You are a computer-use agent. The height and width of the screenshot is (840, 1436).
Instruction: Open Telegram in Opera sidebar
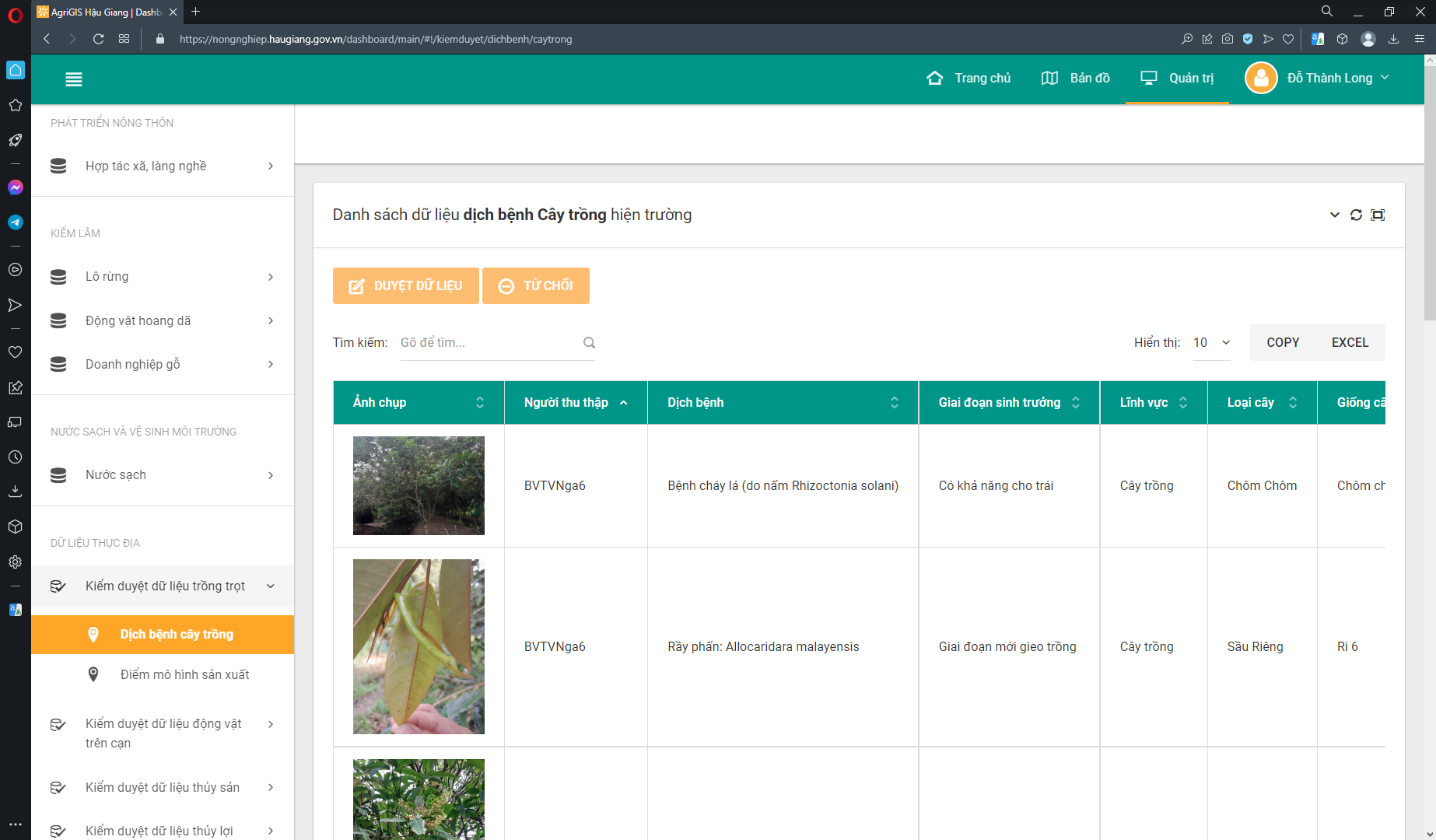tap(15, 222)
